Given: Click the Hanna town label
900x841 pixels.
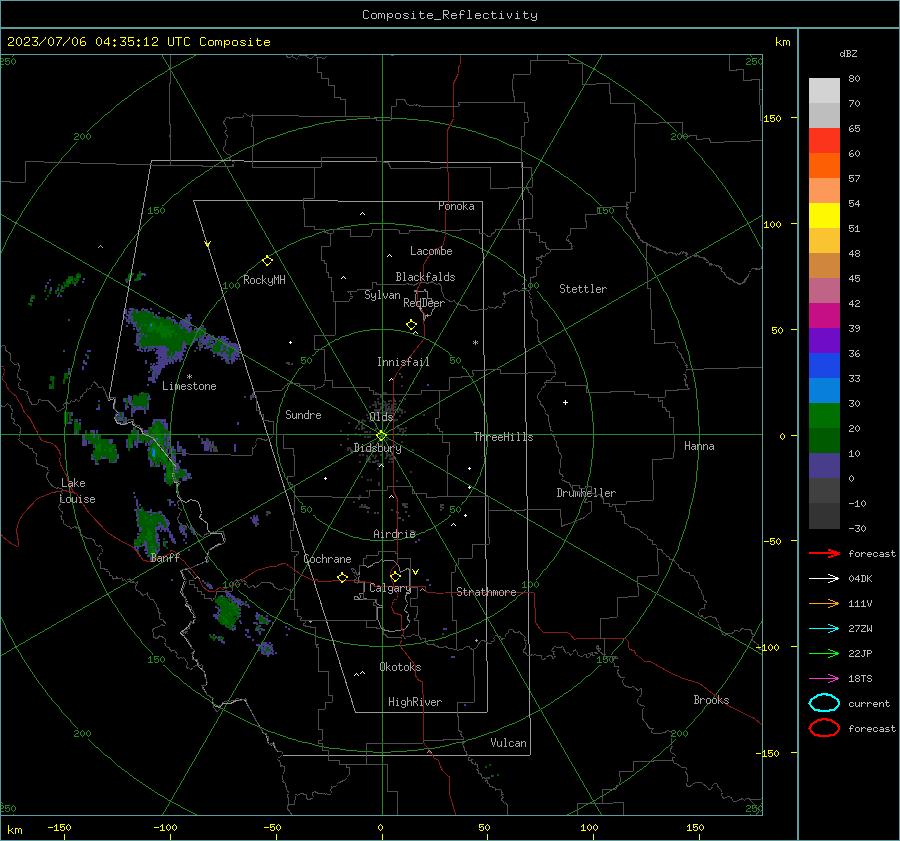Looking at the screenshot, I should (699, 446).
